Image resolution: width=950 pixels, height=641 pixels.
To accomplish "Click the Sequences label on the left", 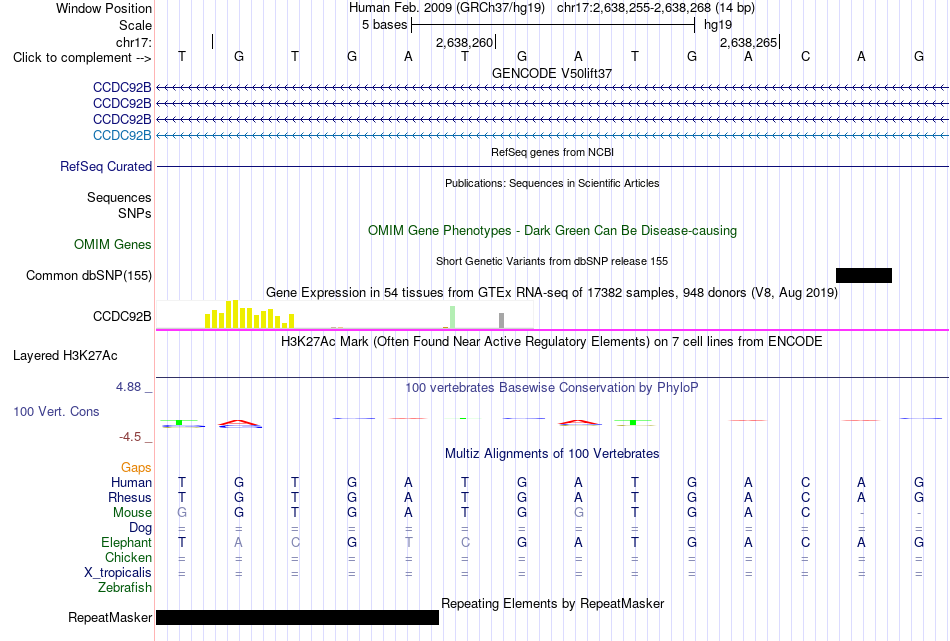I will [x=119, y=198].
